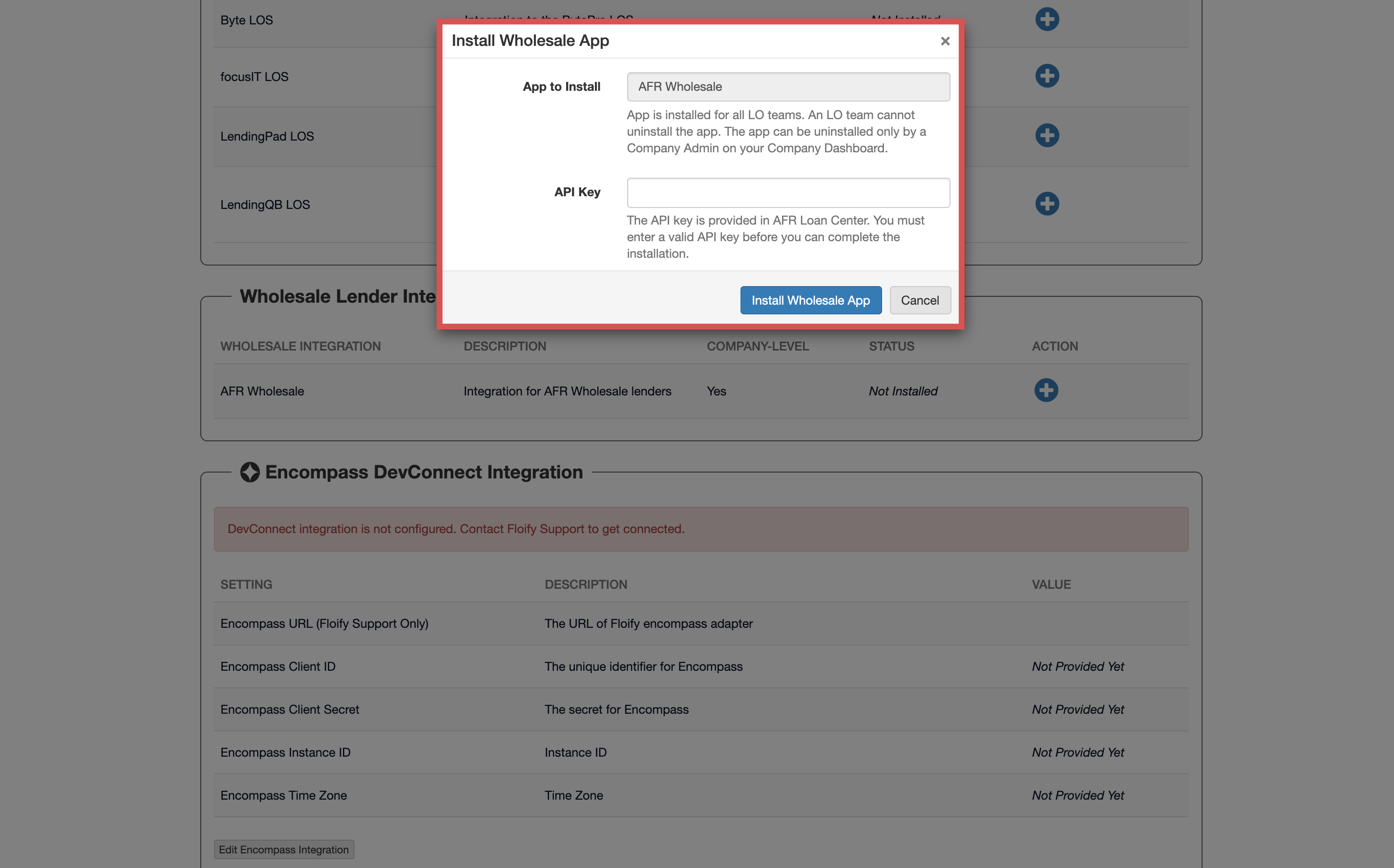
Task: Click the Not Installed status for AFR Wholesale
Action: coord(902,391)
